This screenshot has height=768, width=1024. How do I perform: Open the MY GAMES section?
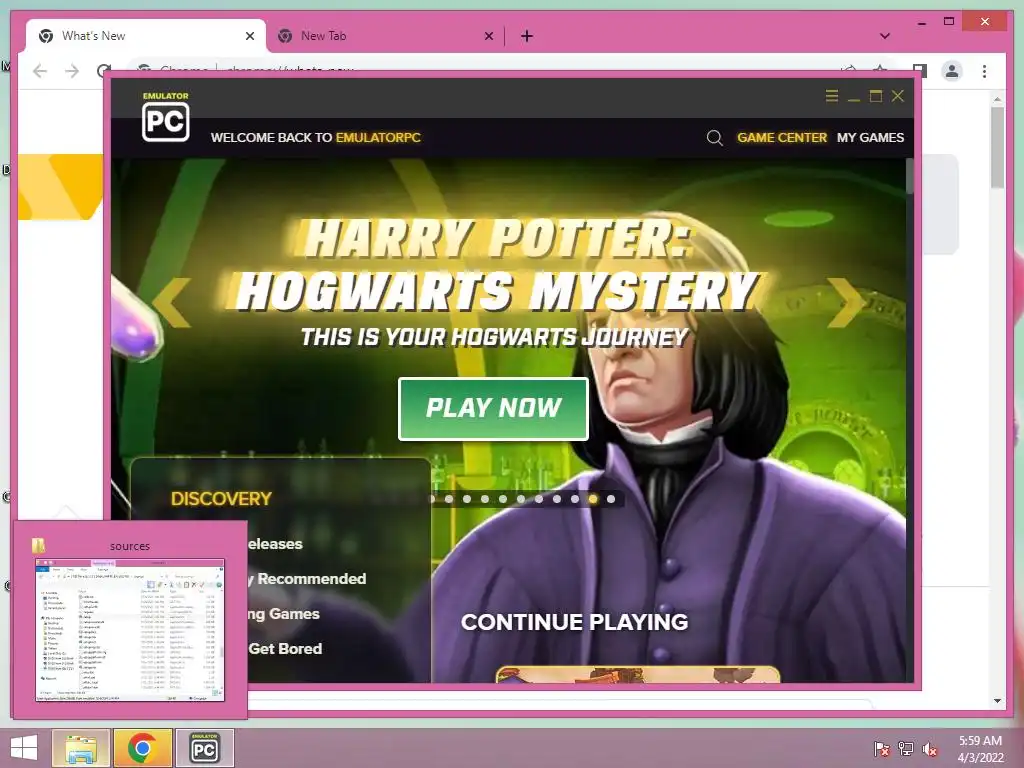(x=871, y=138)
